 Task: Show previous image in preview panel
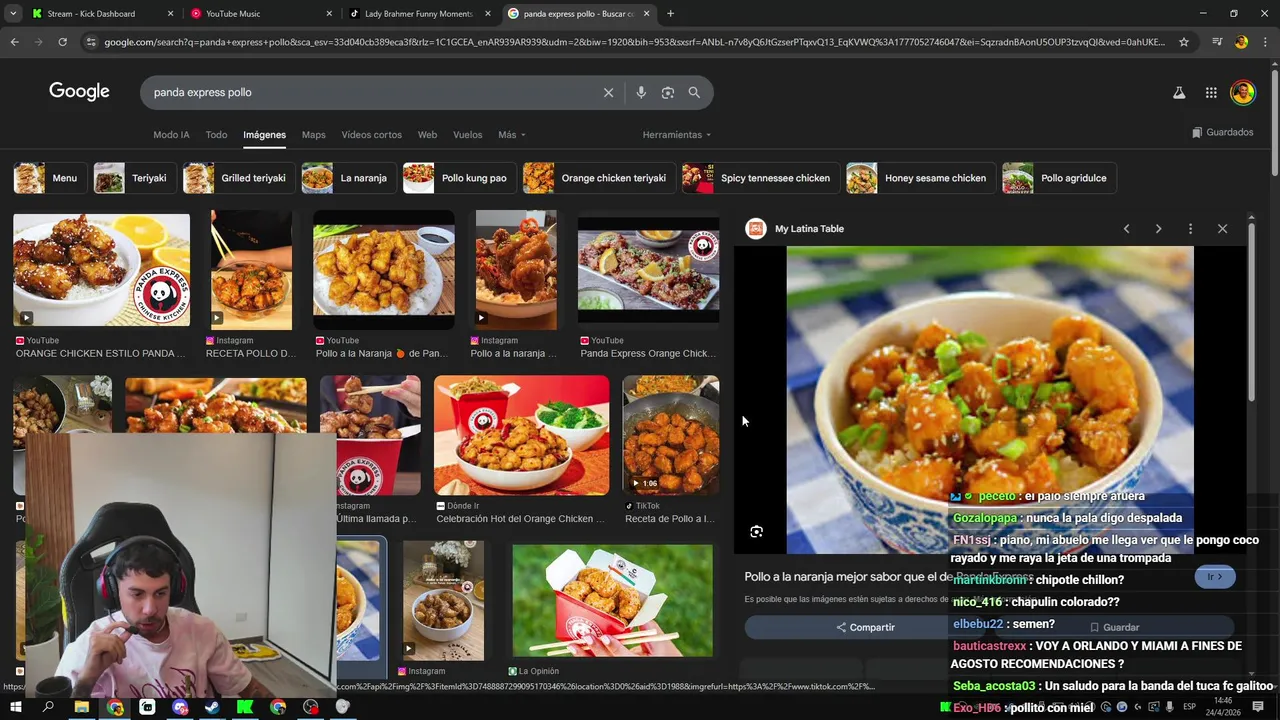click(1126, 229)
